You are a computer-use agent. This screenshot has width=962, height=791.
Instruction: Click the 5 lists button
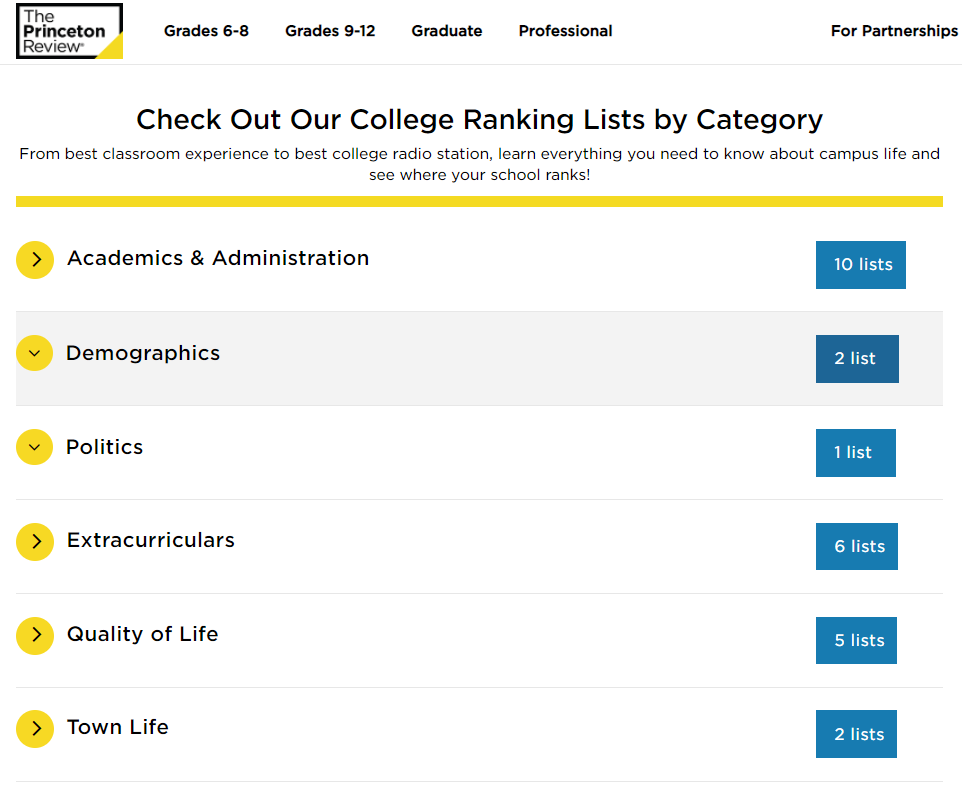click(857, 641)
